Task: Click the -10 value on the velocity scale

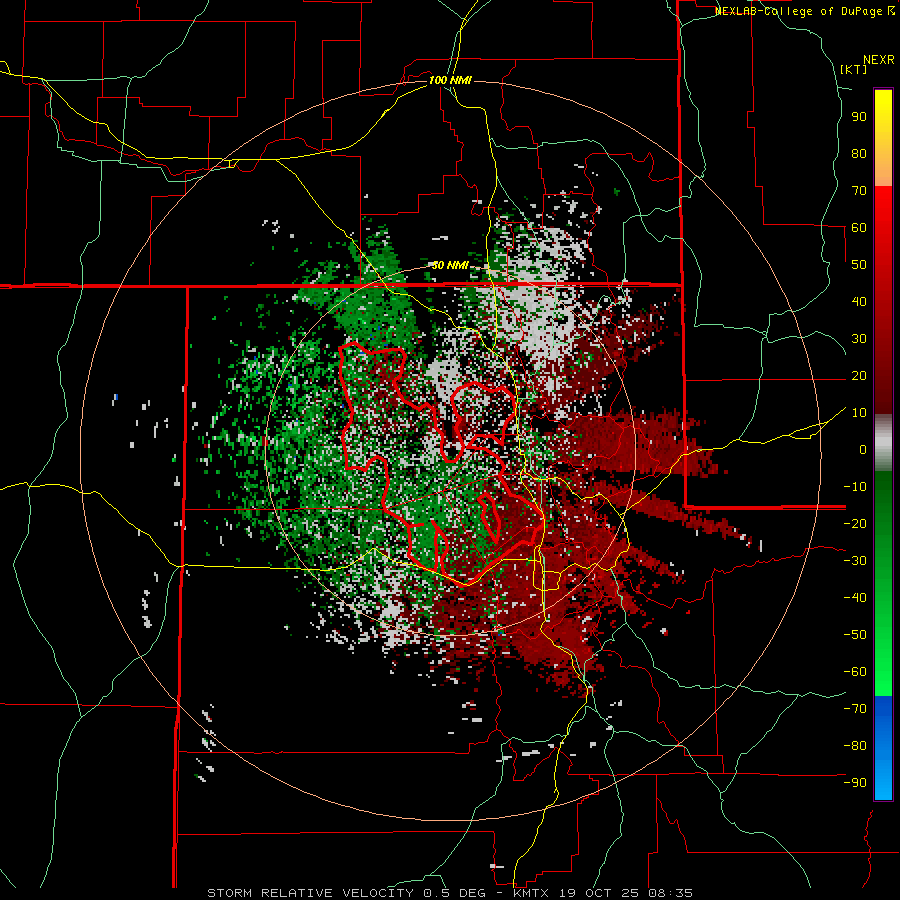Action: click(855, 487)
